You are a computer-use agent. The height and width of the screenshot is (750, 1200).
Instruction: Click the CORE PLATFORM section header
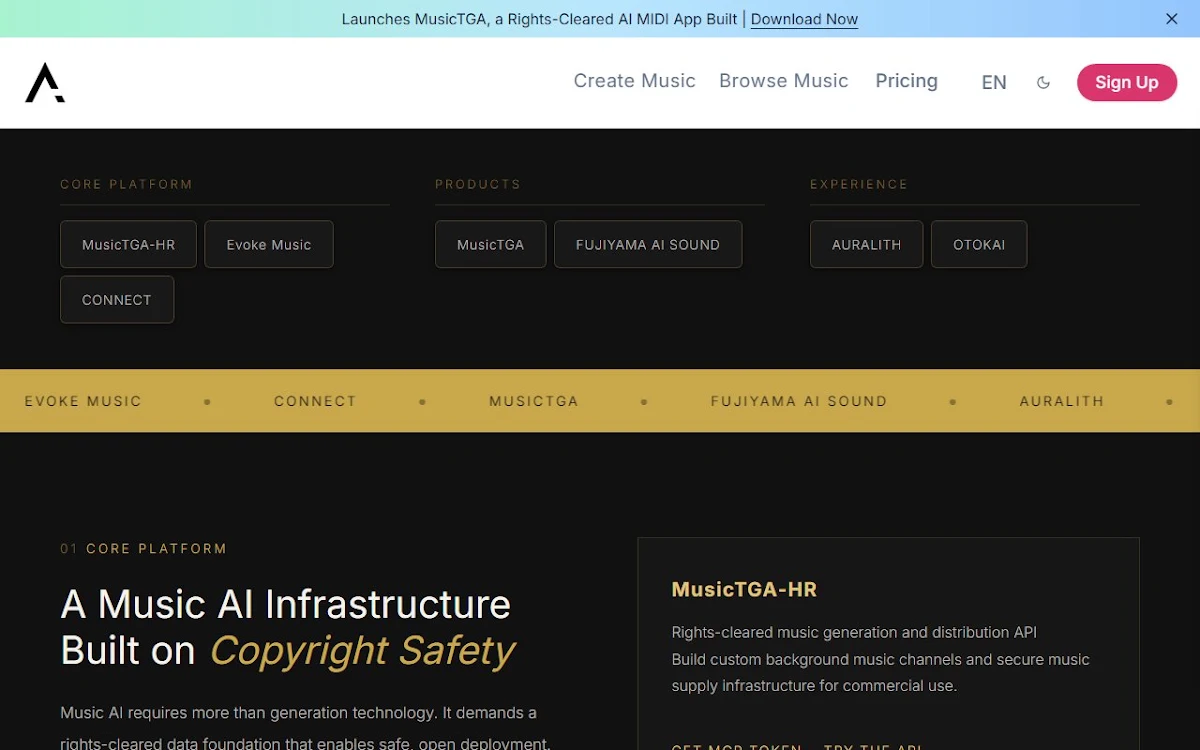[x=126, y=184]
